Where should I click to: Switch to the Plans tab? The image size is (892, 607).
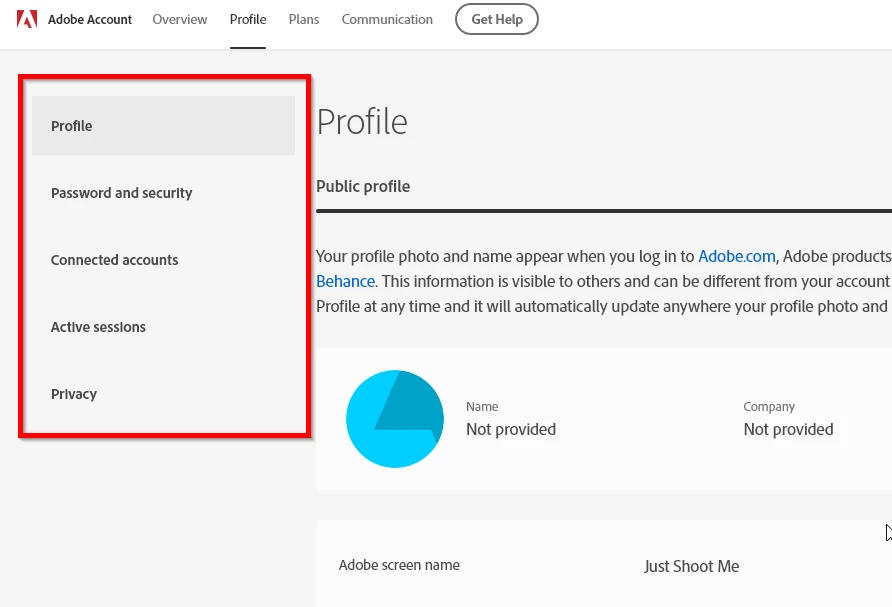pos(304,19)
